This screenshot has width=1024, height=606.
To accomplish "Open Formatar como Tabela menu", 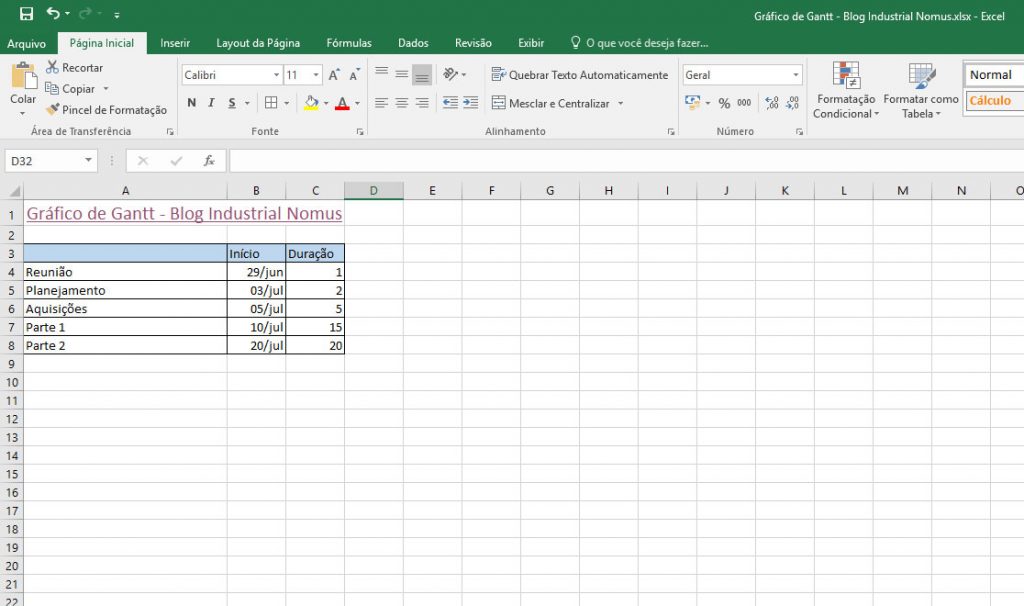I will [921, 90].
